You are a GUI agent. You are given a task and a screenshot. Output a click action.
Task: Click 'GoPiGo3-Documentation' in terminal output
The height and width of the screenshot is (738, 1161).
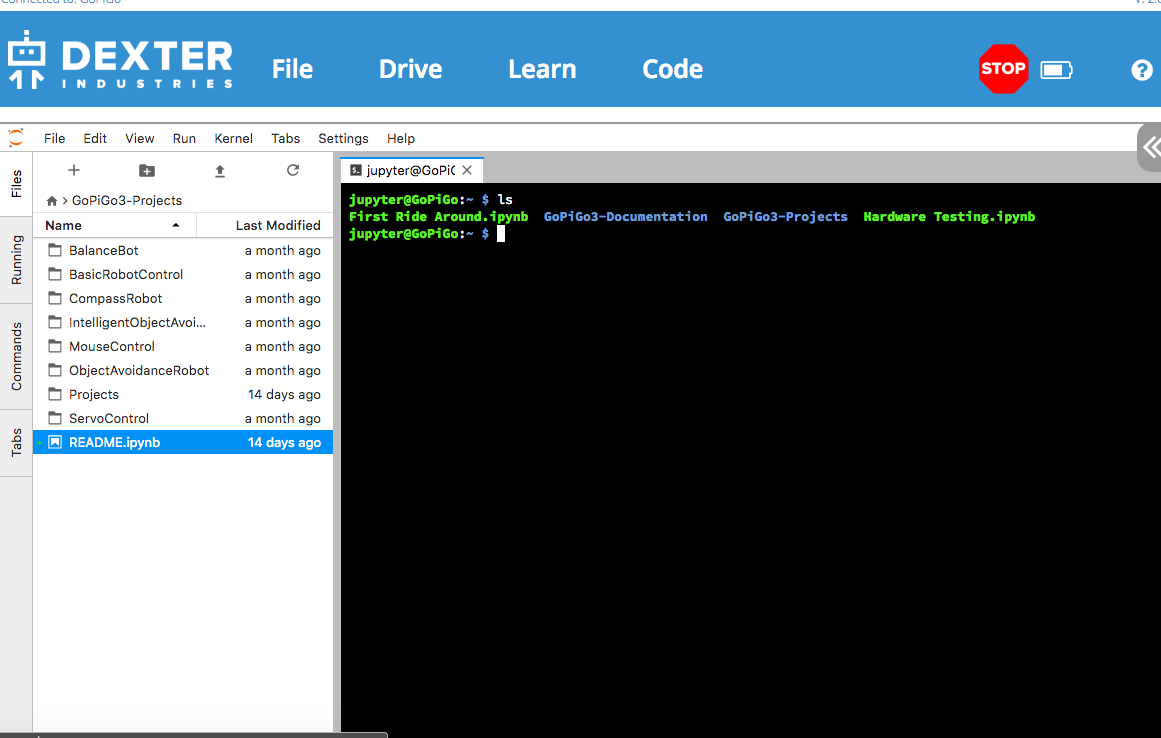626,217
